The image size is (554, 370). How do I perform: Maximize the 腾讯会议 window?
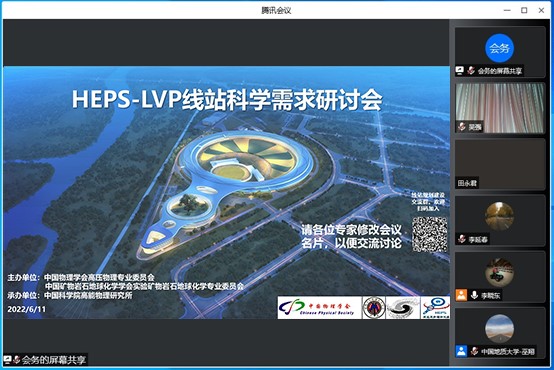(x=524, y=10)
